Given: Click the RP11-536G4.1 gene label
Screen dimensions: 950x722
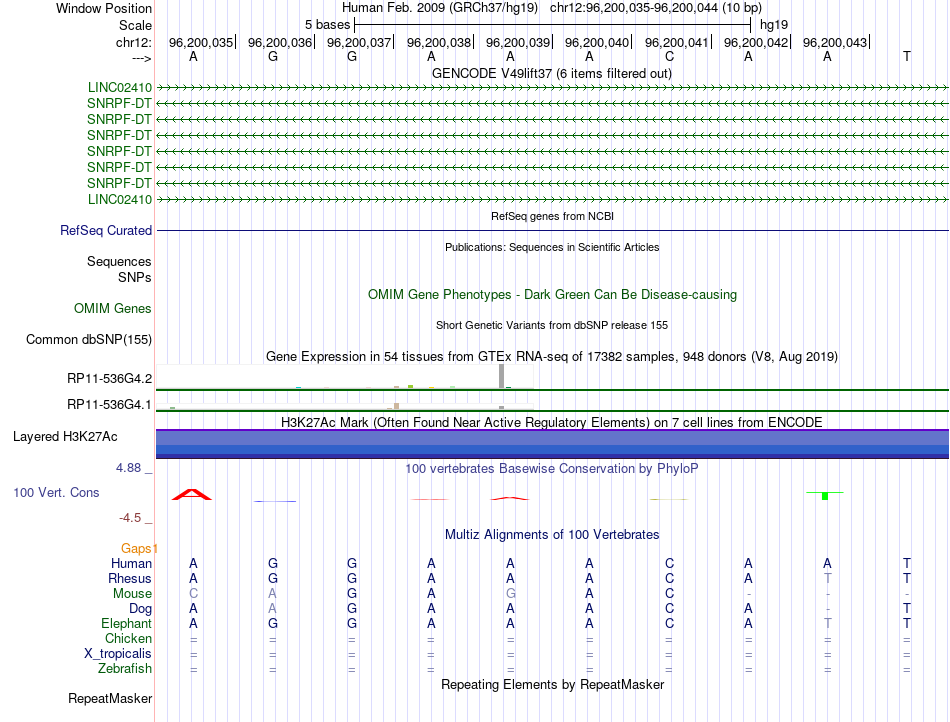Looking at the screenshot, I should pos(109,404).
